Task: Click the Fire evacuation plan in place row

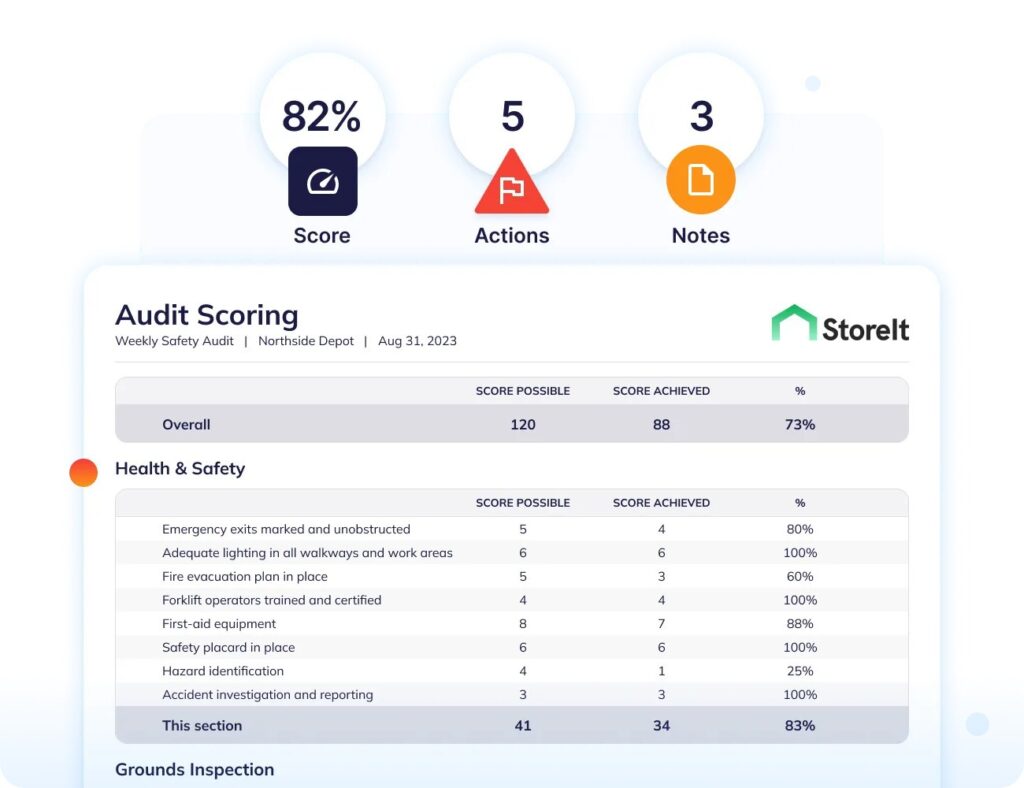Action: click(x=511, y=576)
